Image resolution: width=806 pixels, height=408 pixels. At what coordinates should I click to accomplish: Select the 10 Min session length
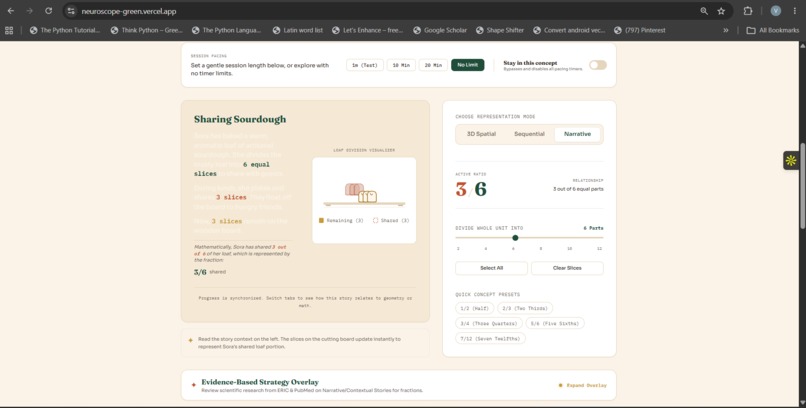point(401,65)
